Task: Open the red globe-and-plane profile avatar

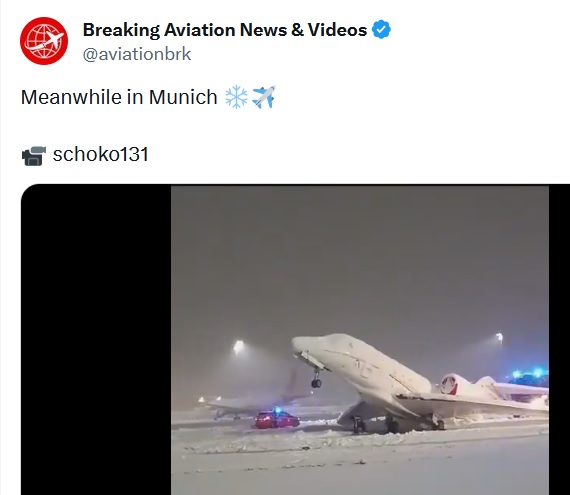Action: [44, 41]
